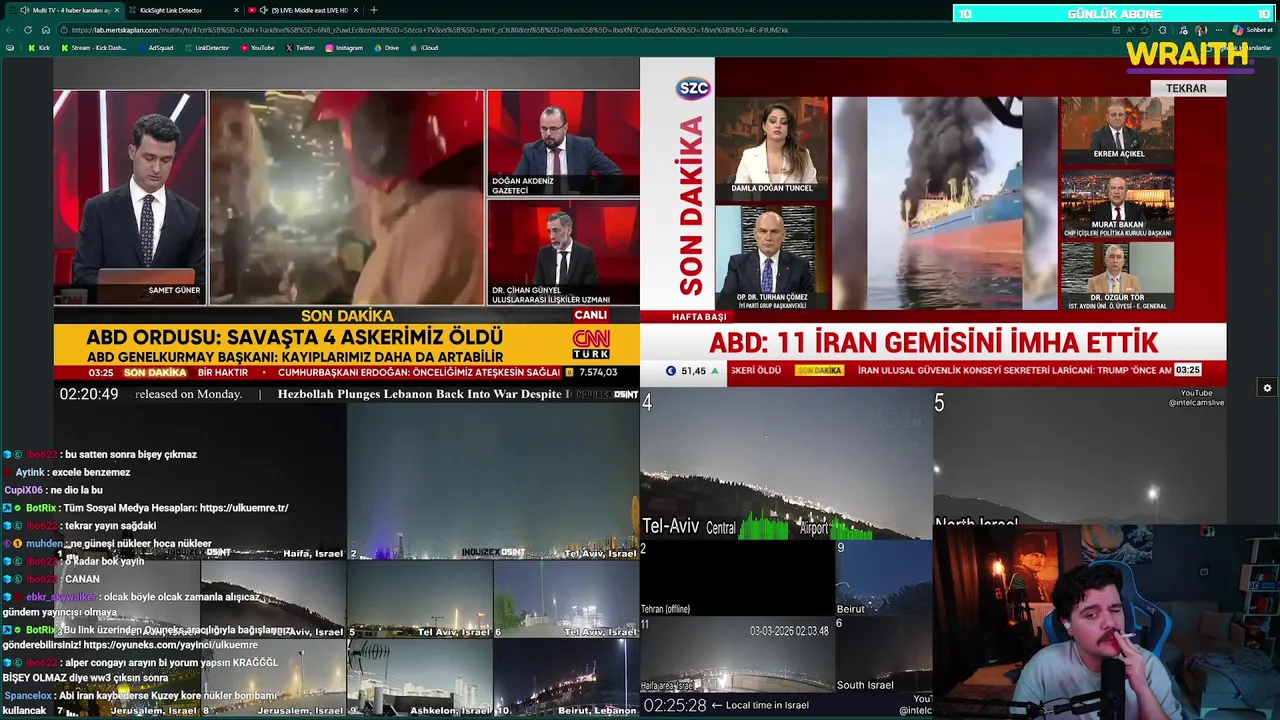Close the LIVE: Middle east tab
Screen dimensions: 1280x720
pyautogui.click(x=356, y=10)
